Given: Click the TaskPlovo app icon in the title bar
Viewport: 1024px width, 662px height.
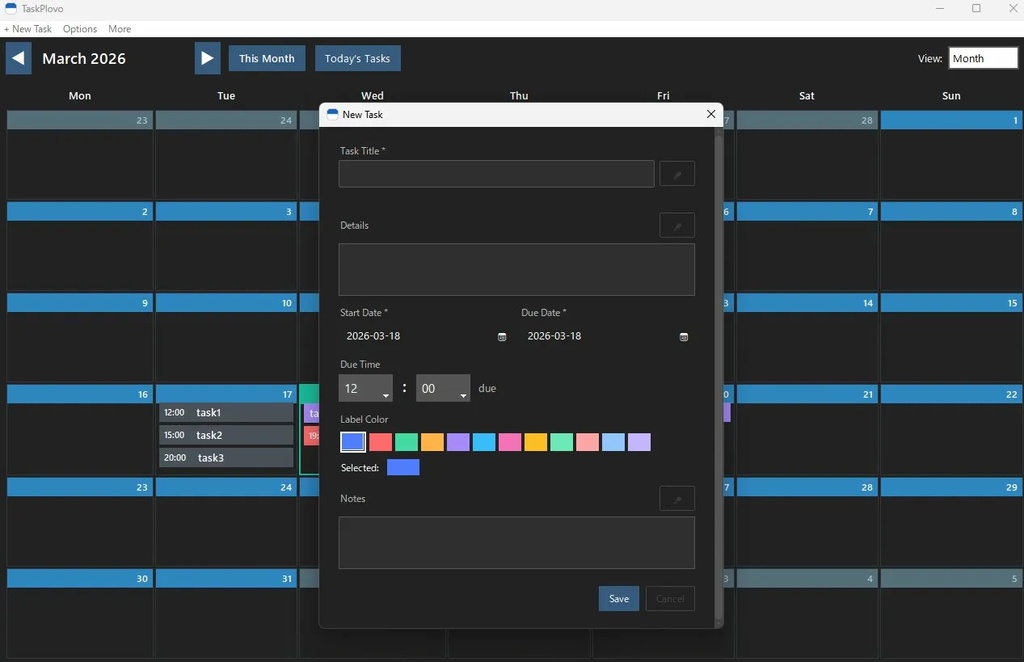Looking at the screenshot, I should [x=10, y=8].
